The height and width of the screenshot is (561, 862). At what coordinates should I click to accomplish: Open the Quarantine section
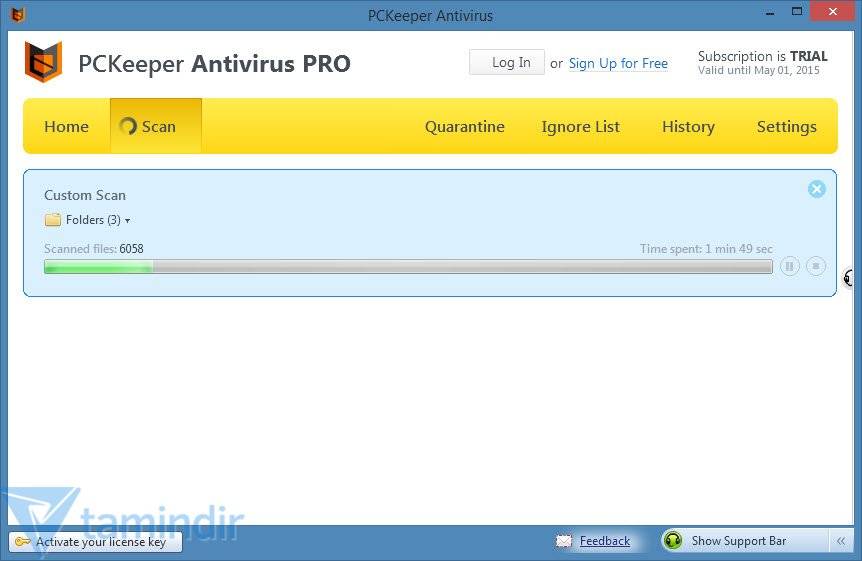pyautogui.click(x=464, y=127)
